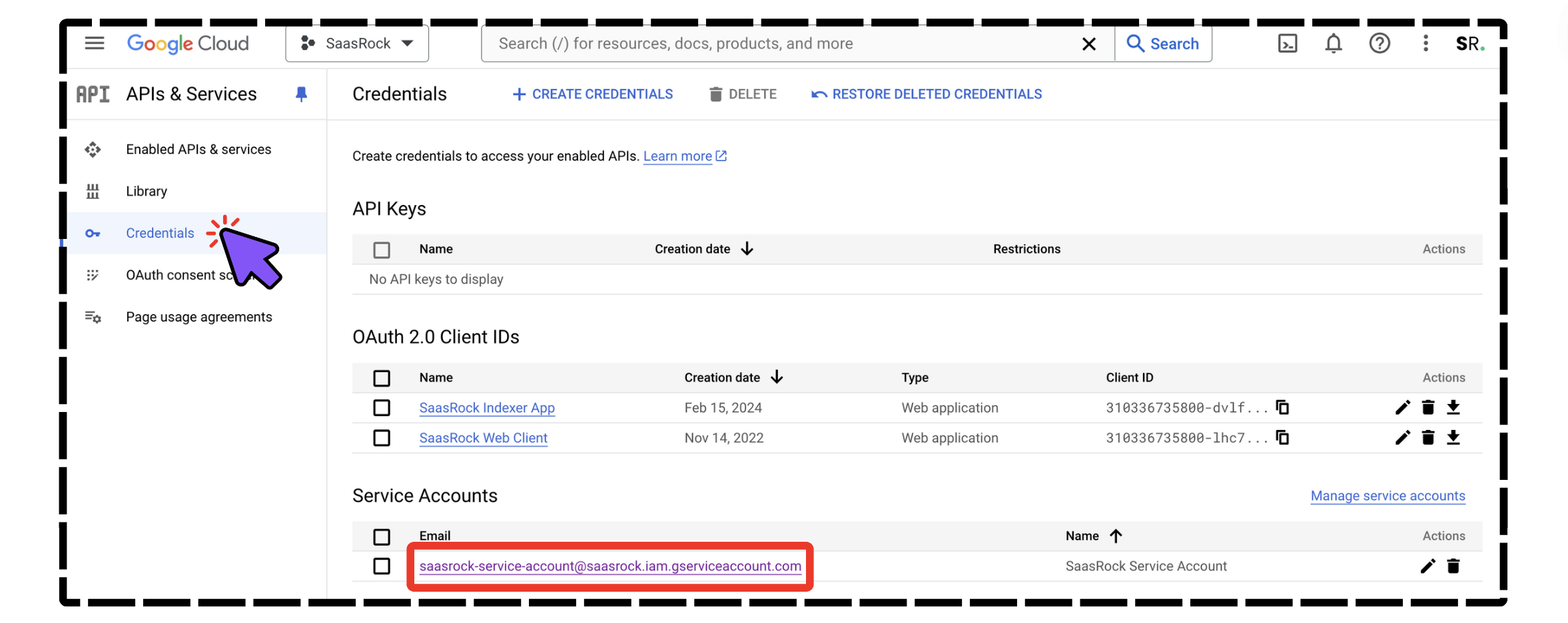
Task: Select all service accounts checkbox
Action: coord(382,537)
